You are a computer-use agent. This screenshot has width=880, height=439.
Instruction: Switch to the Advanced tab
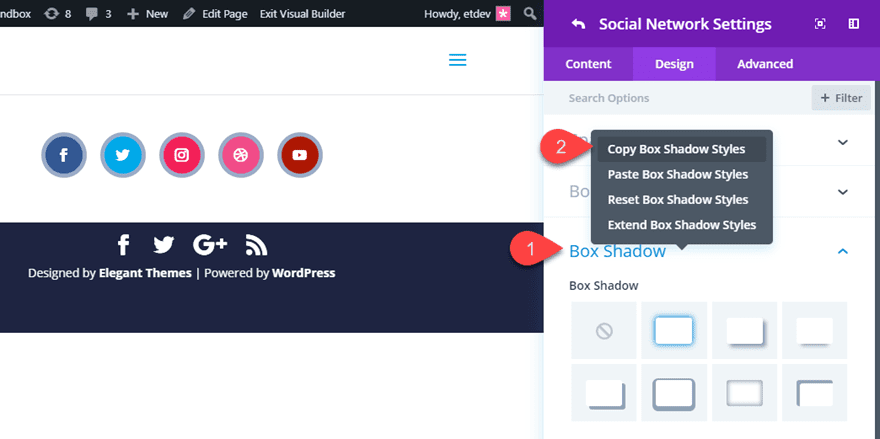pyautogui.click(x=765, y=64)
